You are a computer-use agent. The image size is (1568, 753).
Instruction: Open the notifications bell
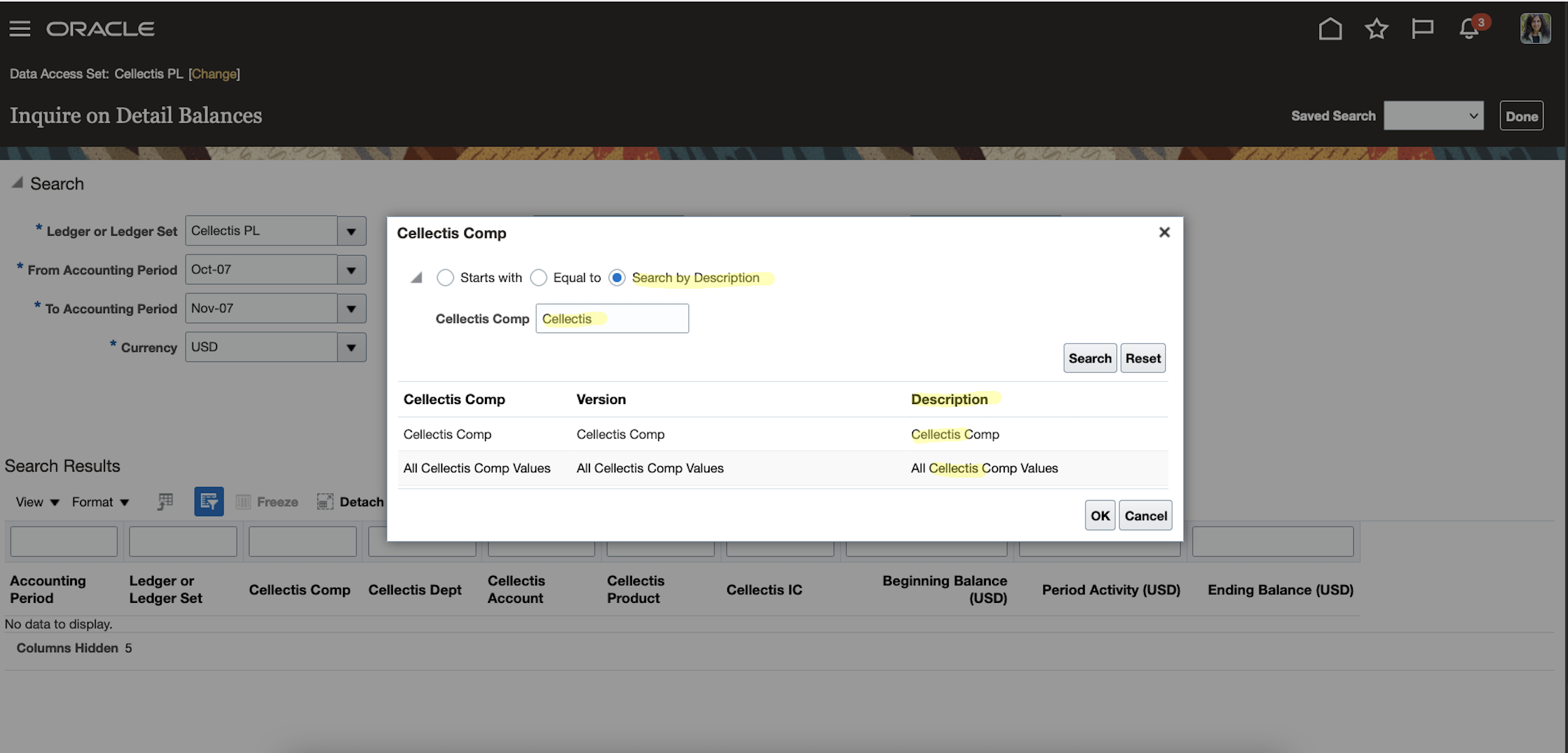point(1470,29)
